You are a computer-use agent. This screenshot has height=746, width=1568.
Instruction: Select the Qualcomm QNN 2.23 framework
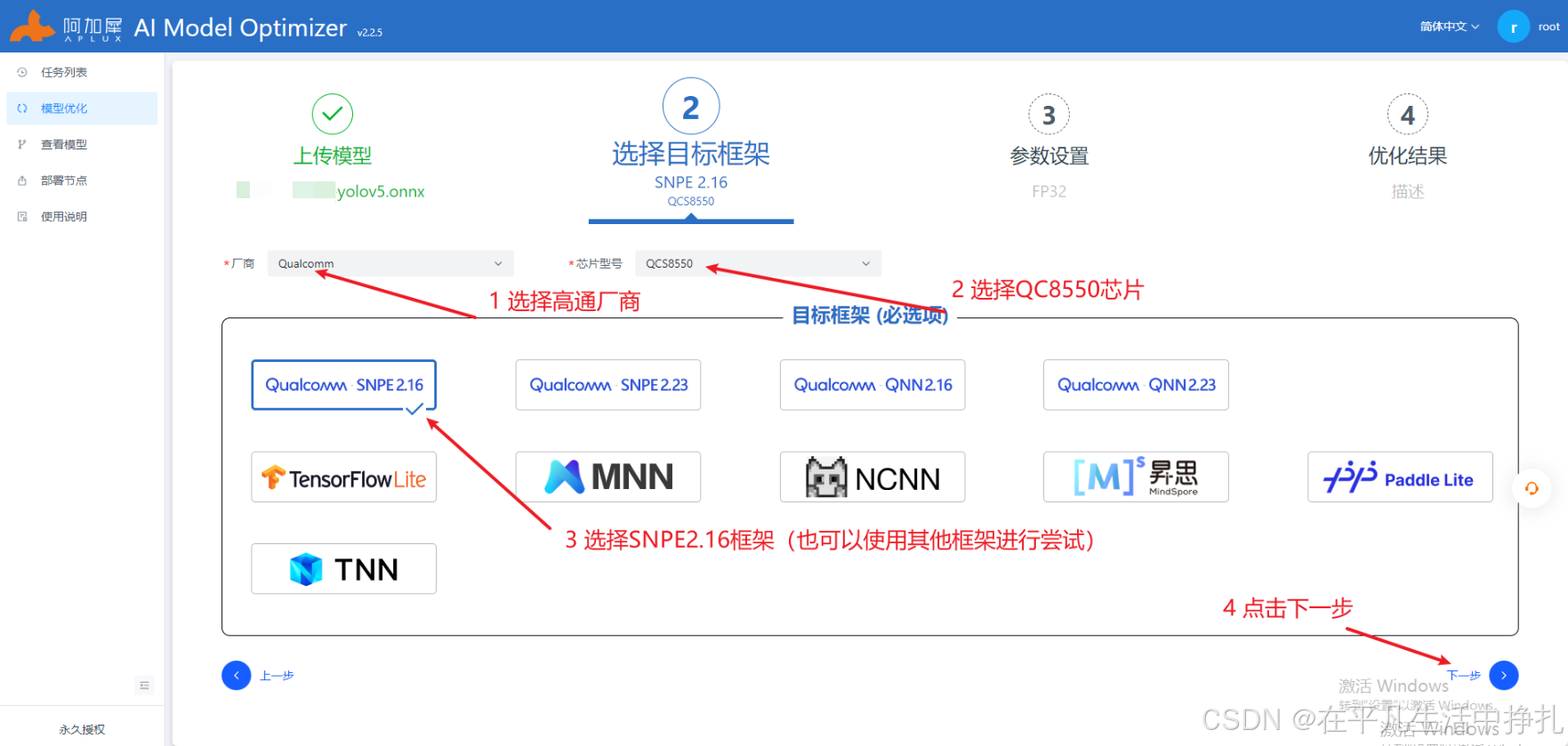[1136, 385]
